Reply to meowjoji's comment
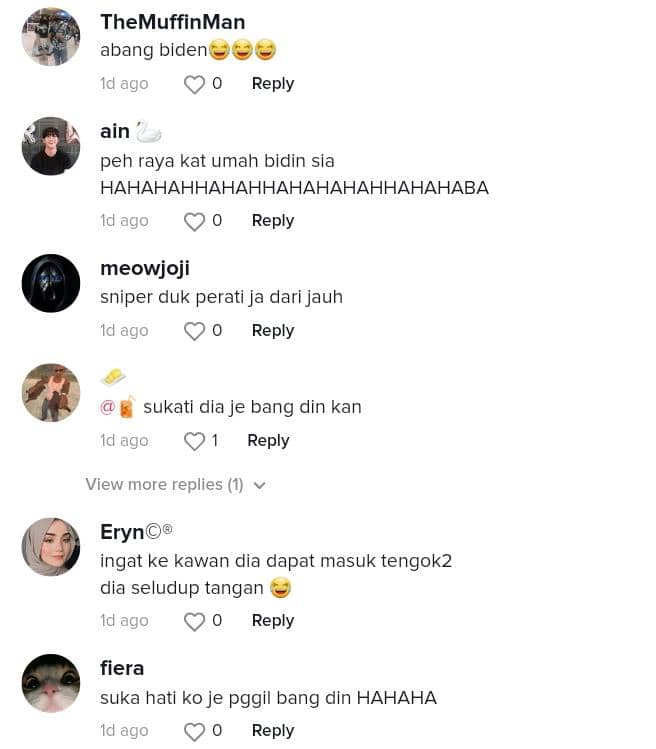 (273, 331)
